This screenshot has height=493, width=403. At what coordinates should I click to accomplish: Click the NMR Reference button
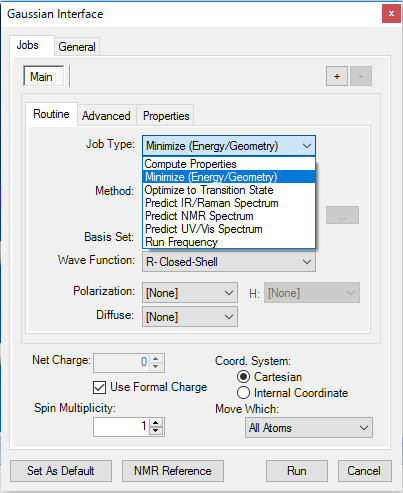click(x=173, y=471)
